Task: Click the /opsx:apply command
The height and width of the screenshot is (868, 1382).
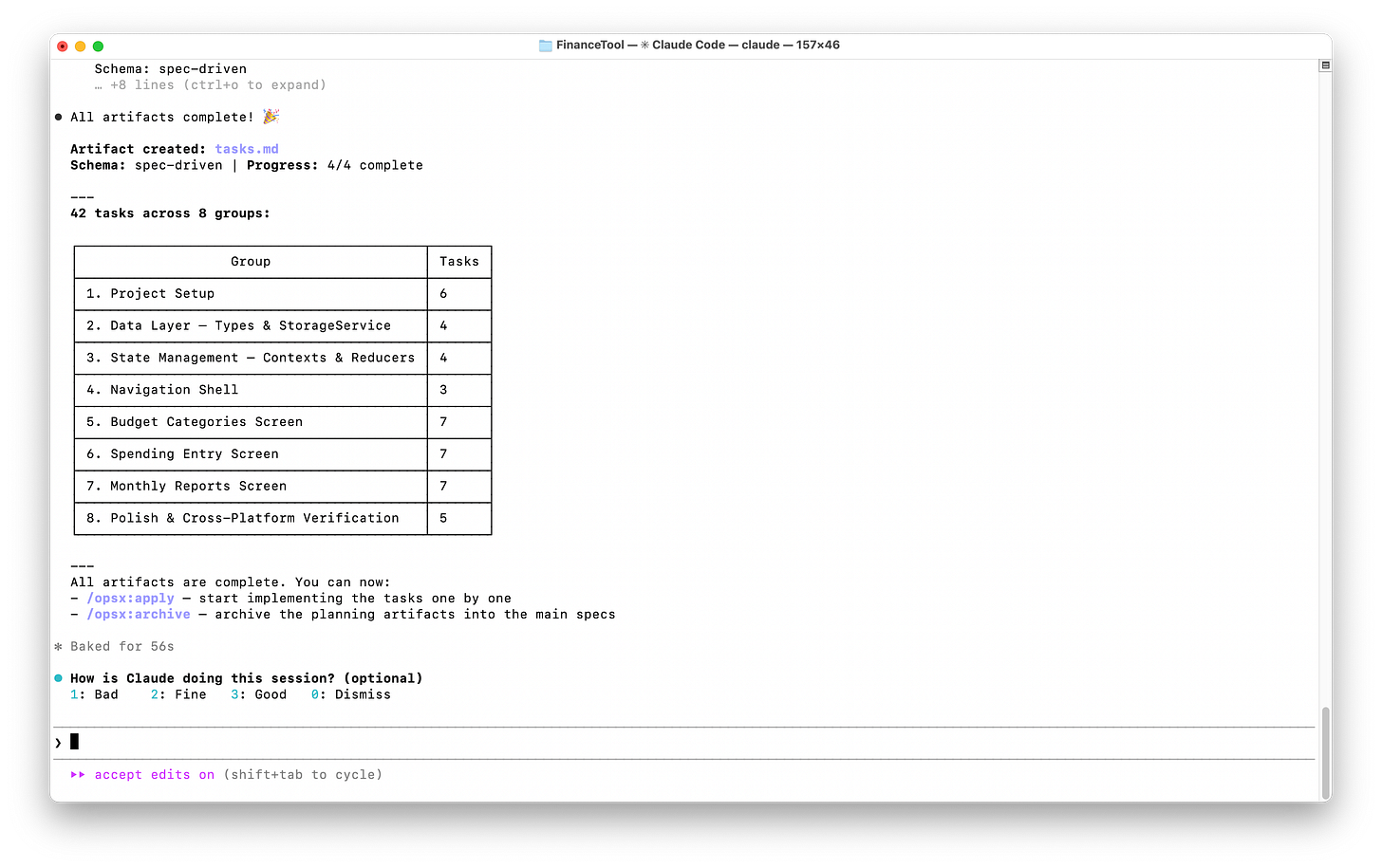Action: [x=131, y=599]
